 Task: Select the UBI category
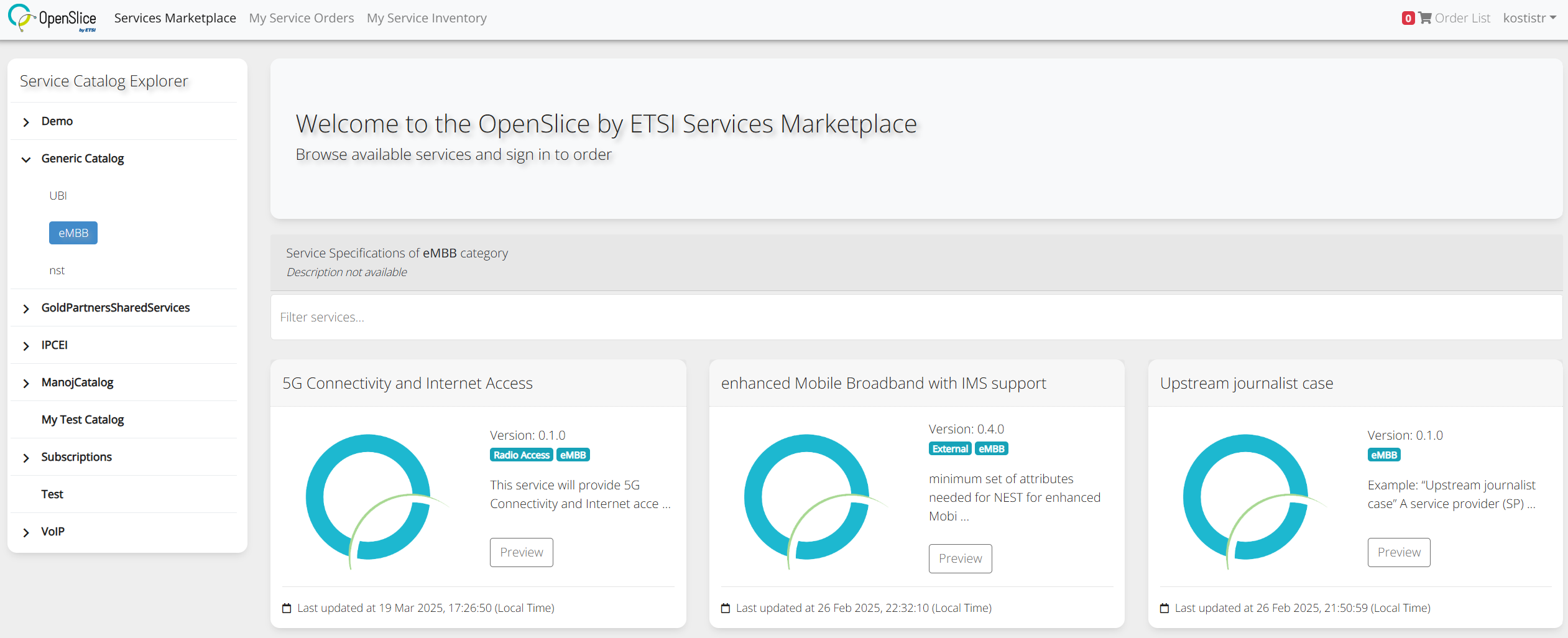pos(58,196)
